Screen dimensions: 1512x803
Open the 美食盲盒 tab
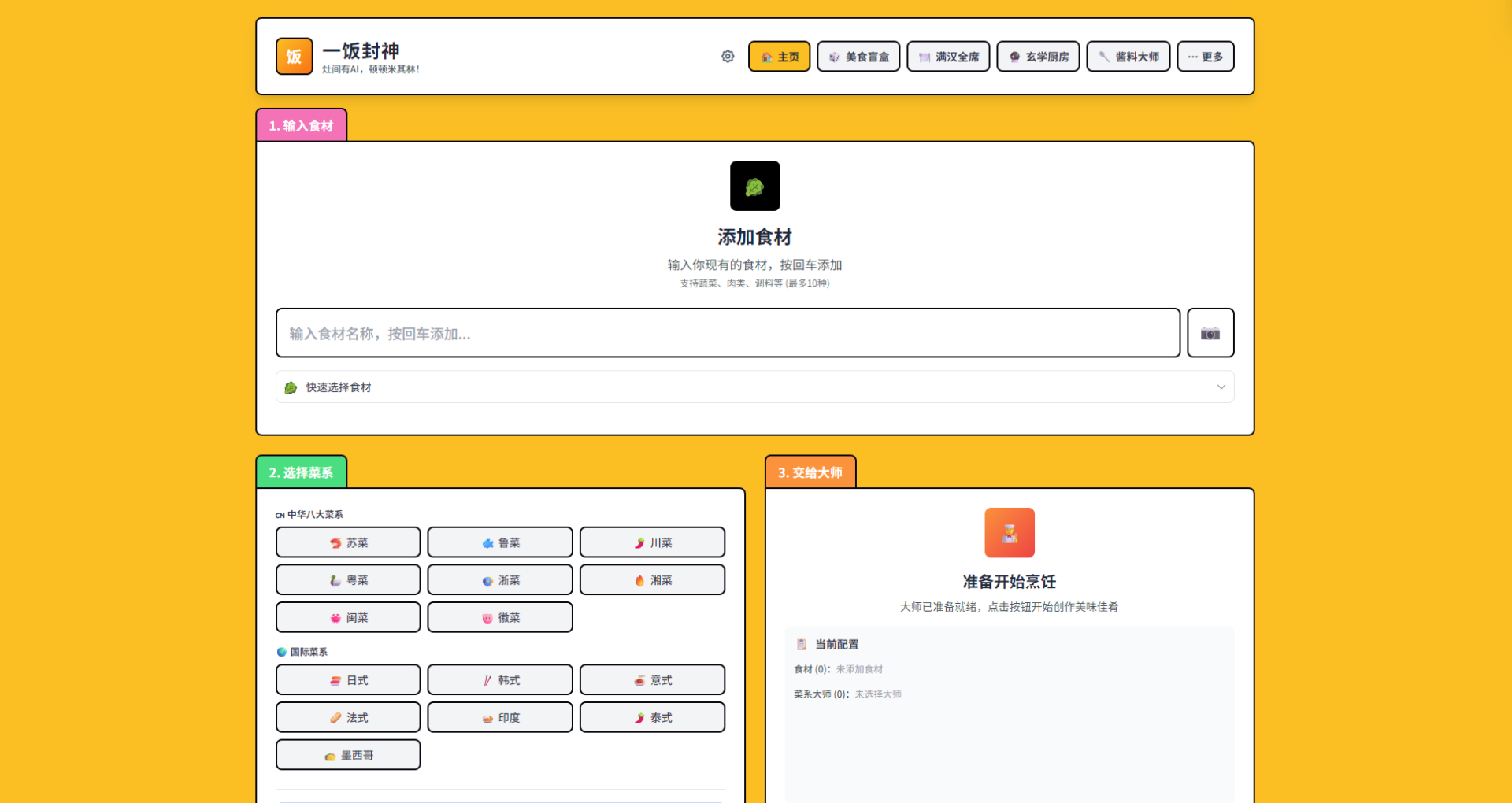pos(858,57)
